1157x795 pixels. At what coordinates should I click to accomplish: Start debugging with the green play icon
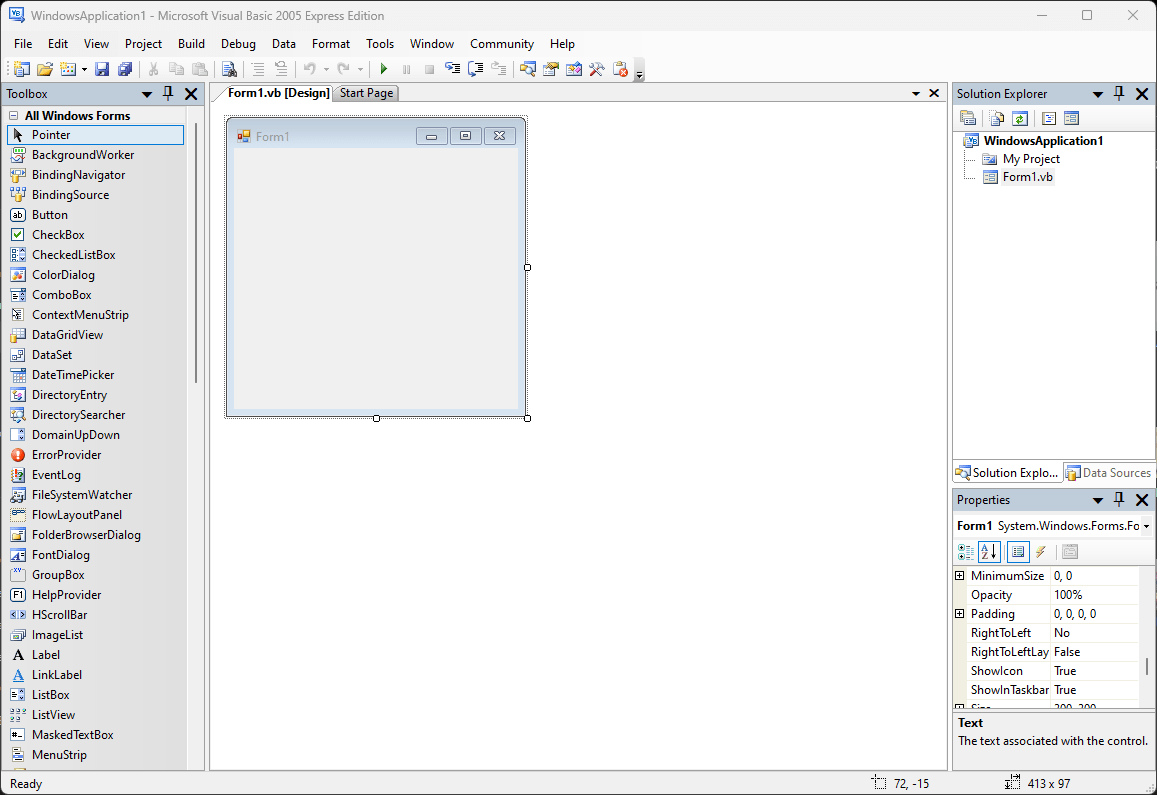tap(383, 69)
